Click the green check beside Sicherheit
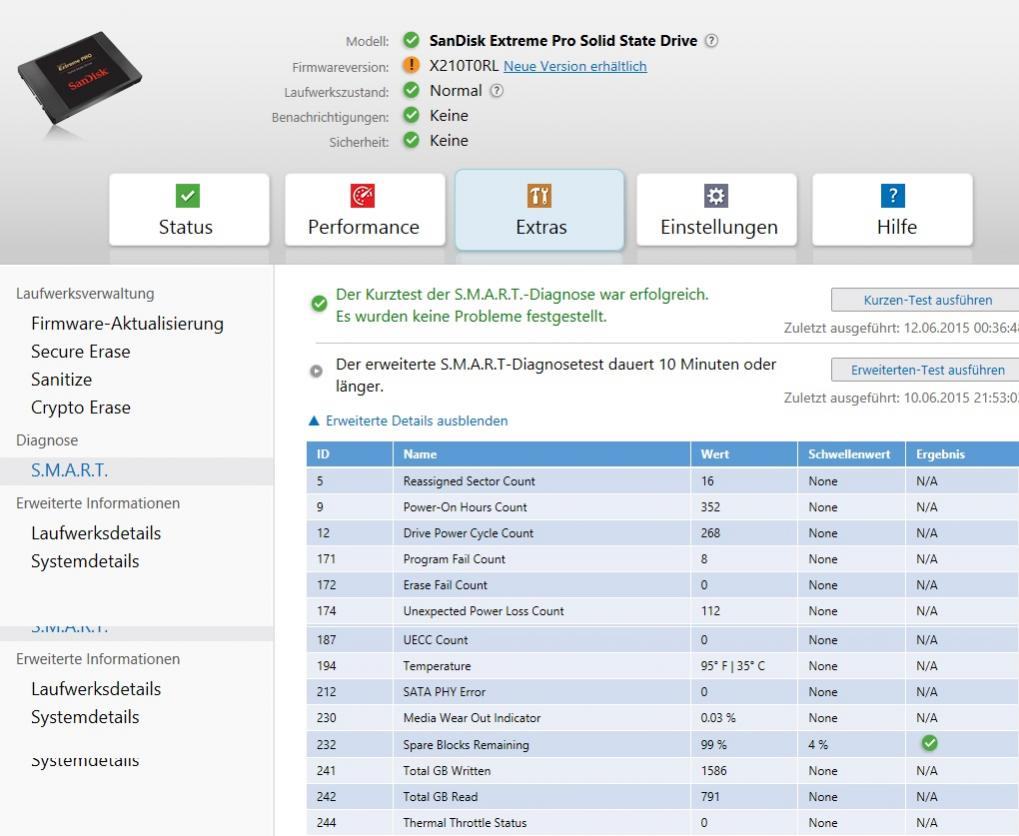The image size is (1019, 836). [x=411, y=140]
